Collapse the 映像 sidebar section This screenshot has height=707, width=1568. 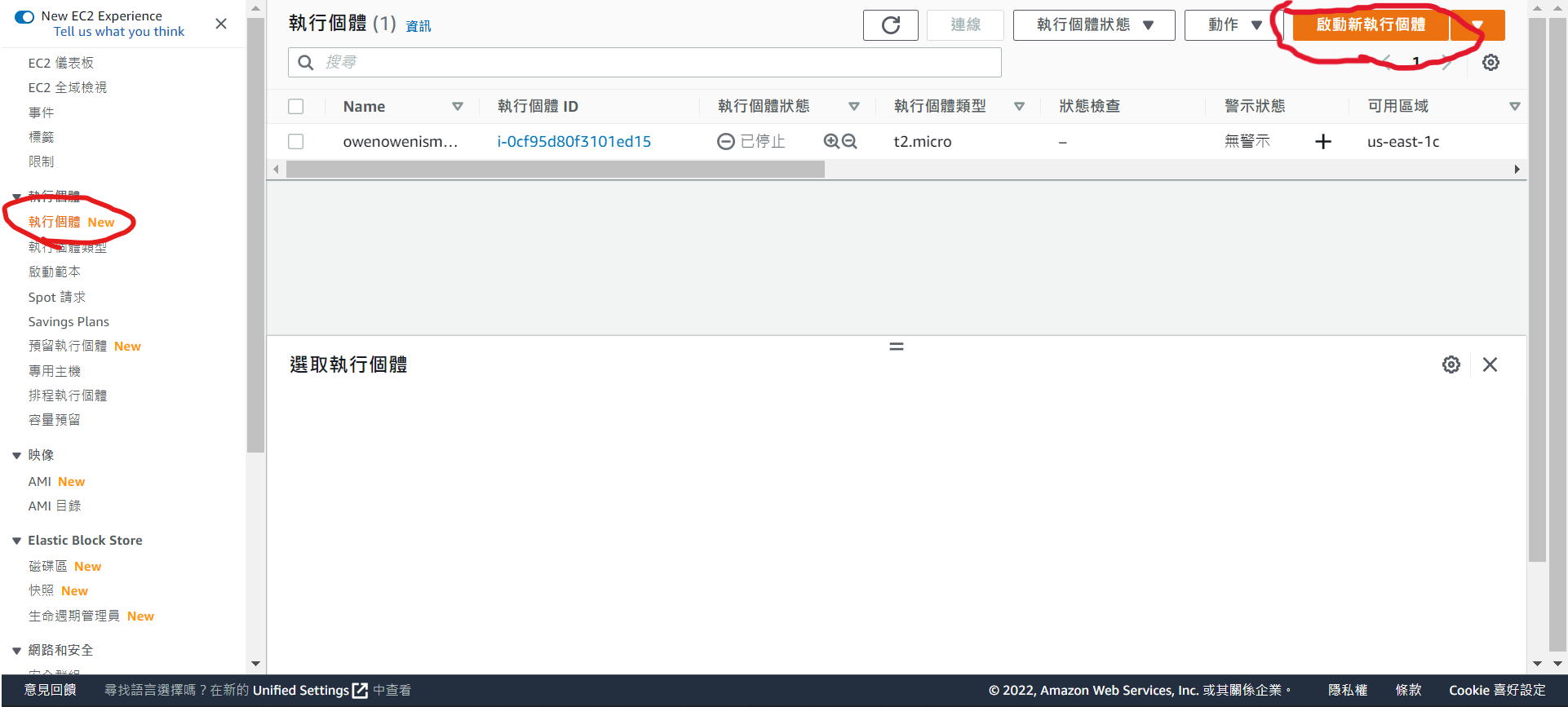[x=16, y=455]
